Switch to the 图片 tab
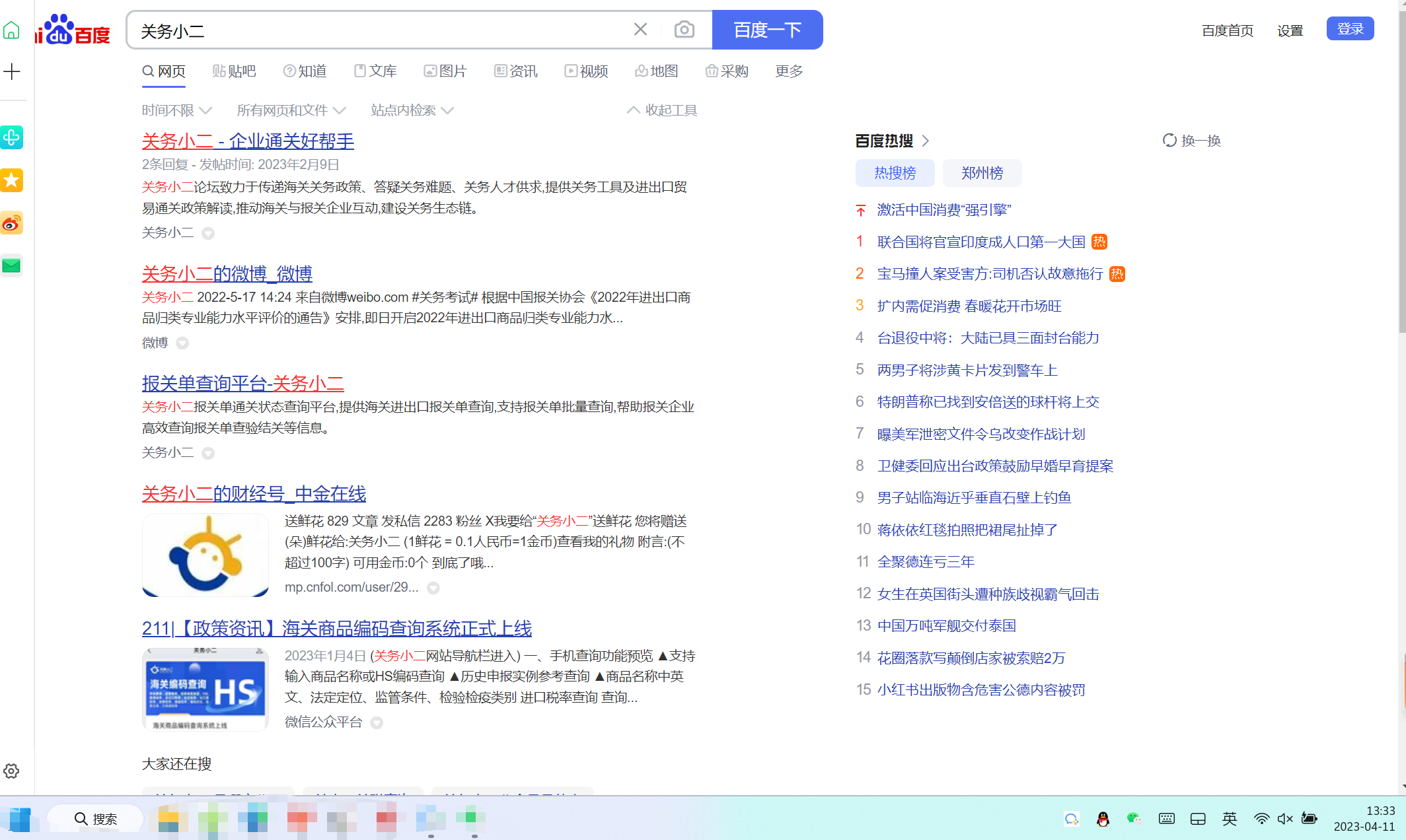Viewport: 1406px width, 840px height. coord(445,71)
